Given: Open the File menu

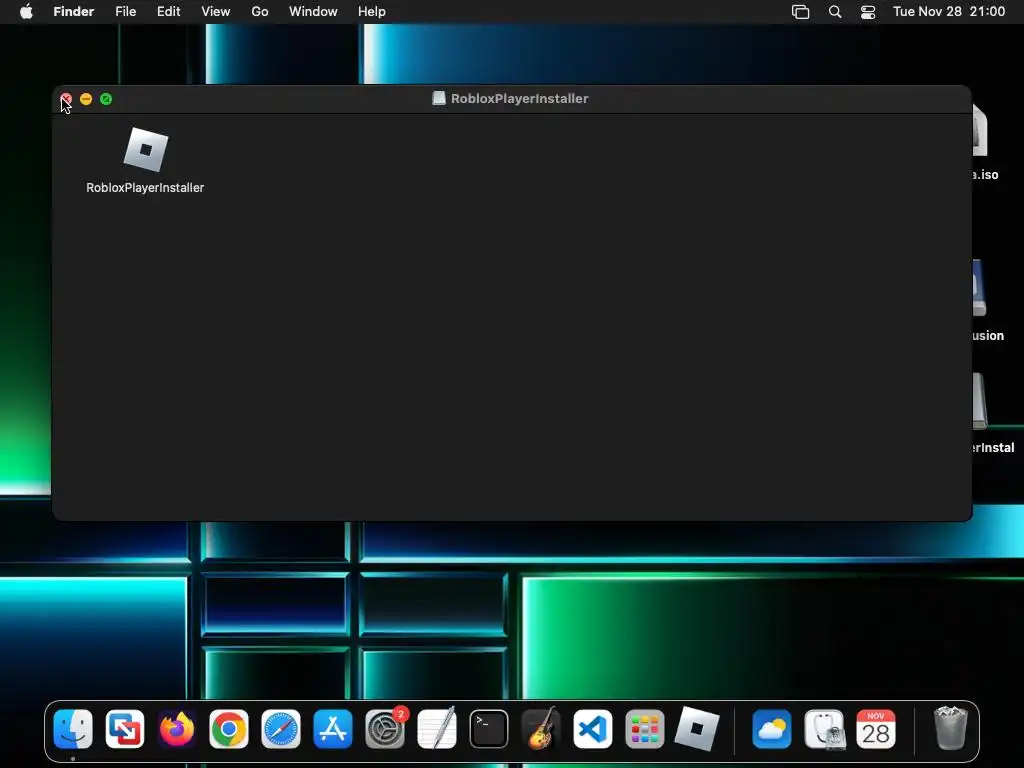Looking at the screenshot, I should pyautogui.click(x=125, y=12).
